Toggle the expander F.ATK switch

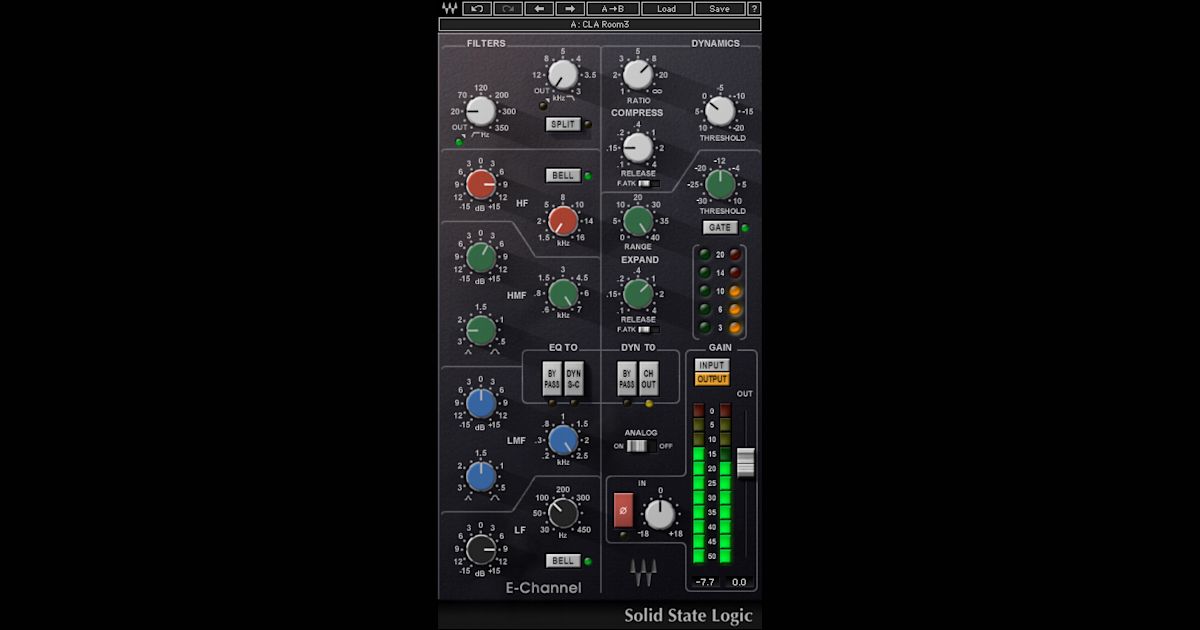click(649, 329)
